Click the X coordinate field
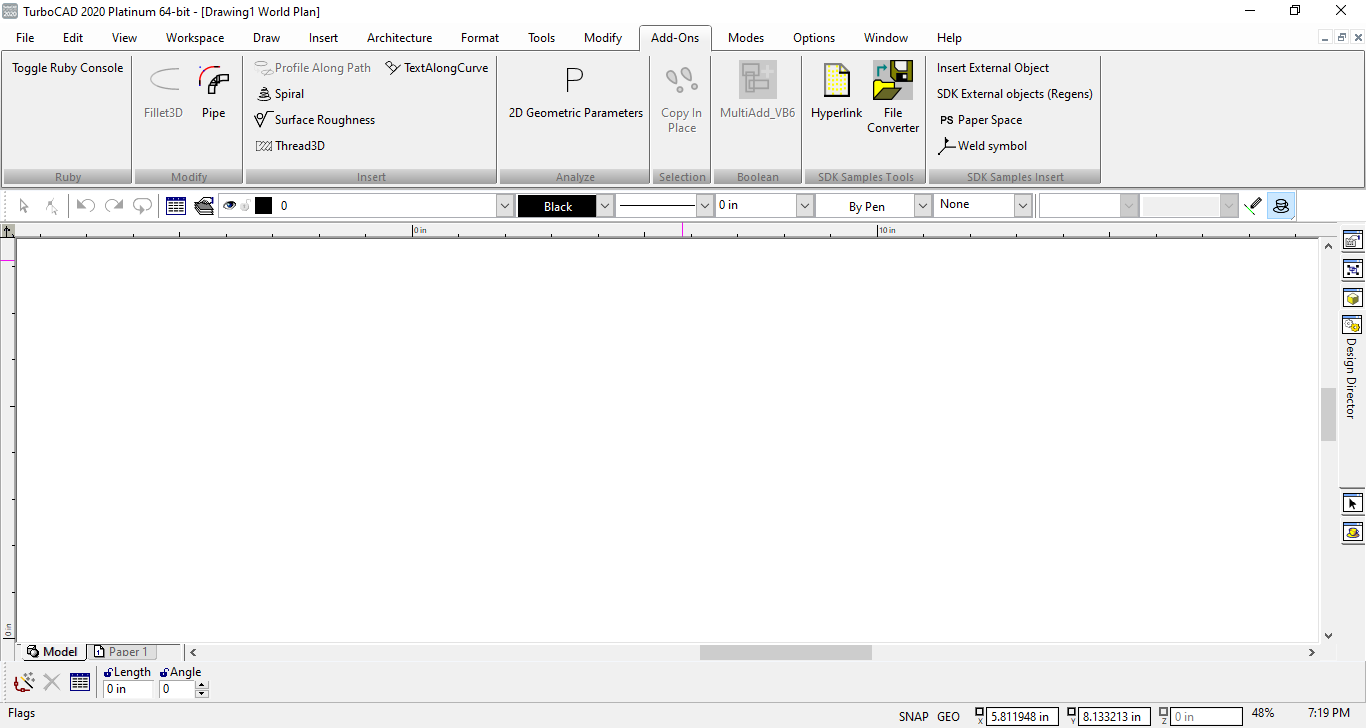This screenshot has width=1366, height=728. click(1023, 717)
